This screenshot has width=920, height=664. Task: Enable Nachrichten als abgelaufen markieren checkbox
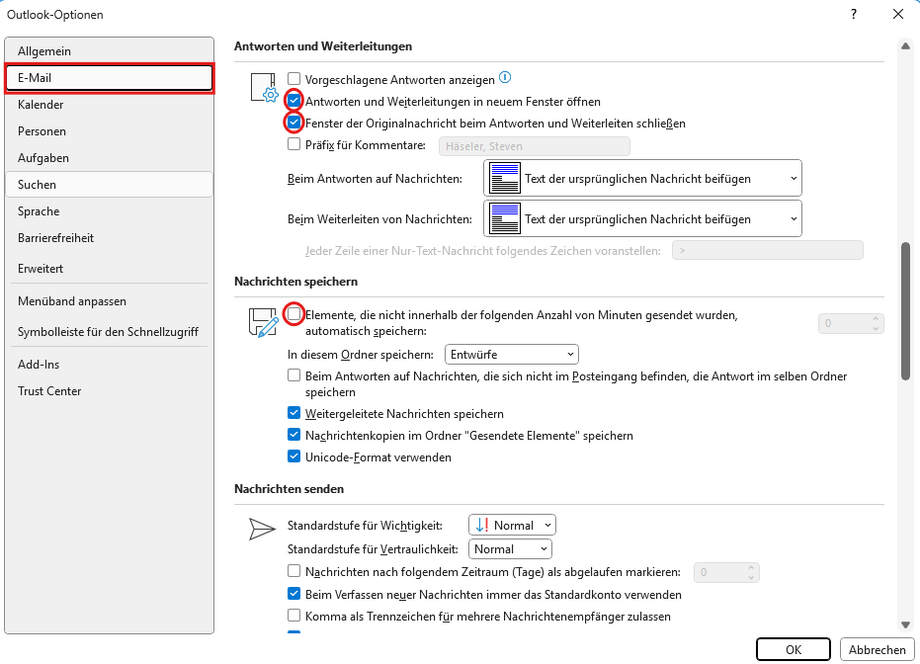294,571
